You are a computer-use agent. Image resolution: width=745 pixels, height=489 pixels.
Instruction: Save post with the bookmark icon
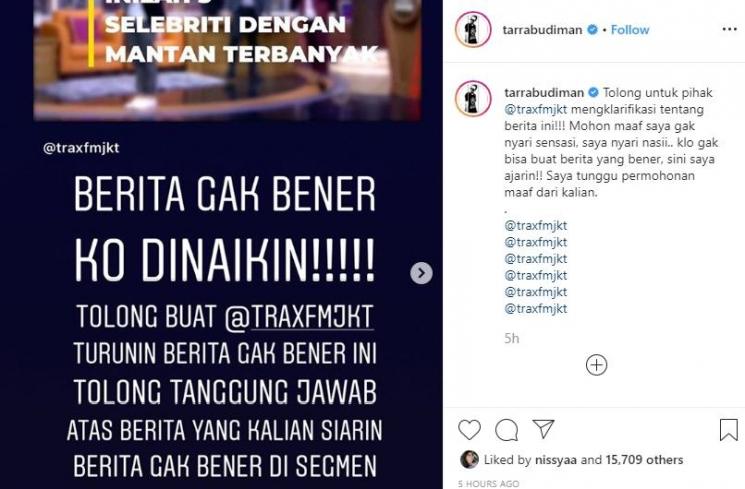click(x=728, y=430)
